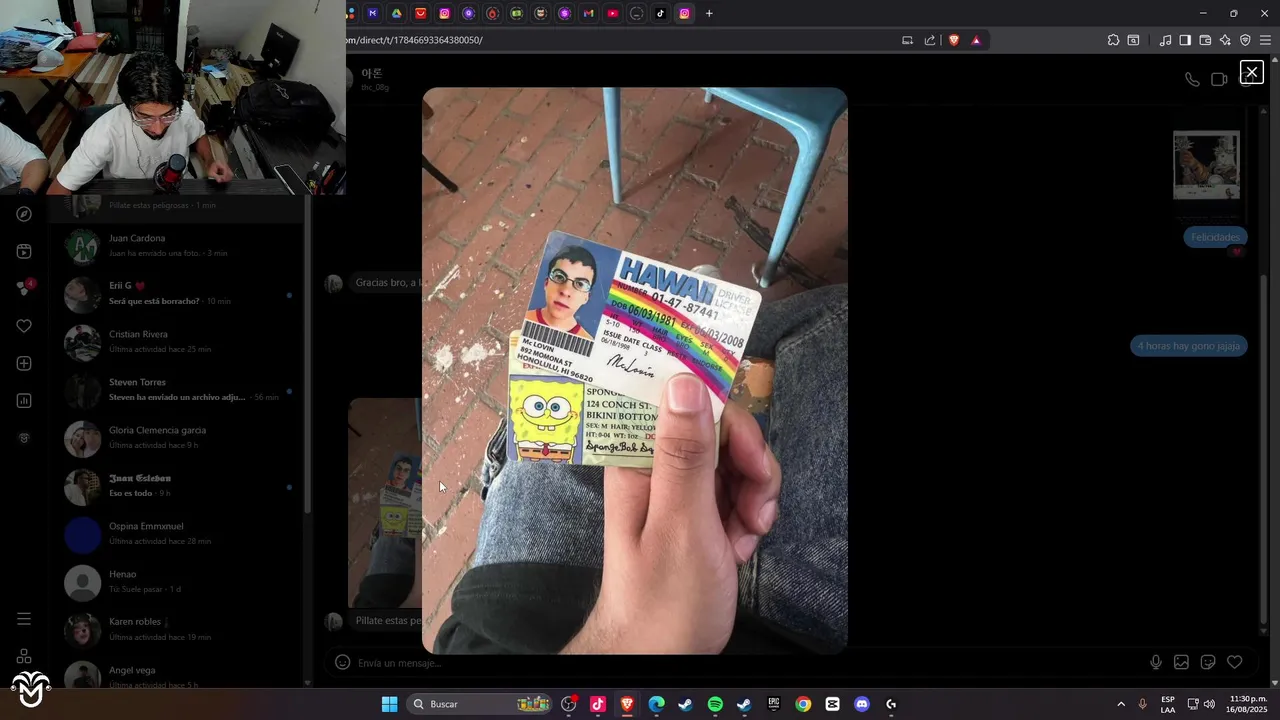The width and height of the screenshot is (1280, 720).
Task: Open the ESP LAA language selector
Action: pos(1168,704)
